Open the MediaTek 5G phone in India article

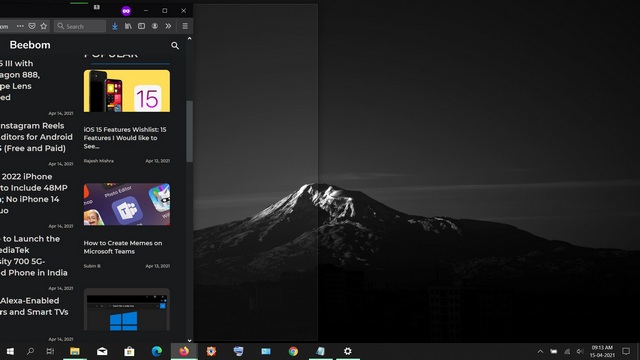(34, 256)
